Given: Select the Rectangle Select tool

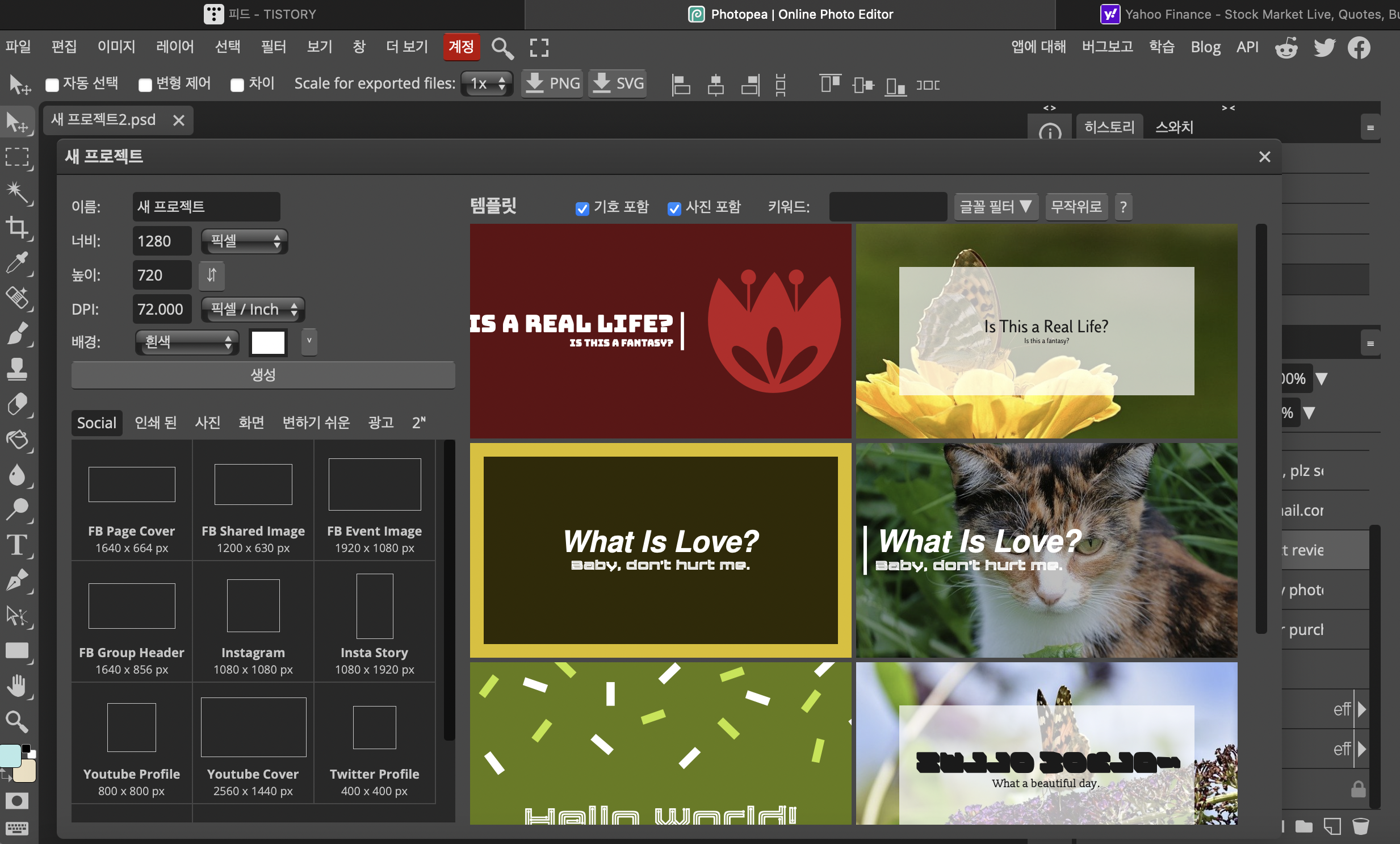Looking at the screenshot, I should (17, 157).
